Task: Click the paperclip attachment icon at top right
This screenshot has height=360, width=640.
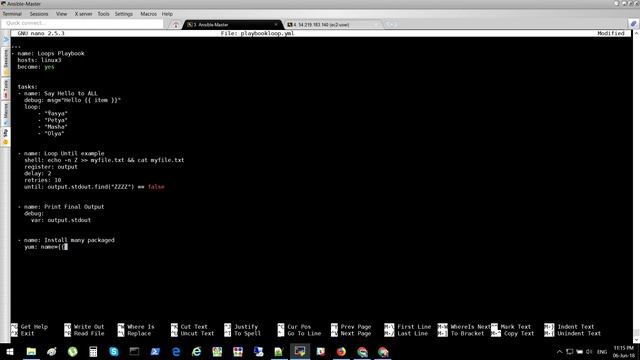Action: pyautogui.click(x=633, y=24)
